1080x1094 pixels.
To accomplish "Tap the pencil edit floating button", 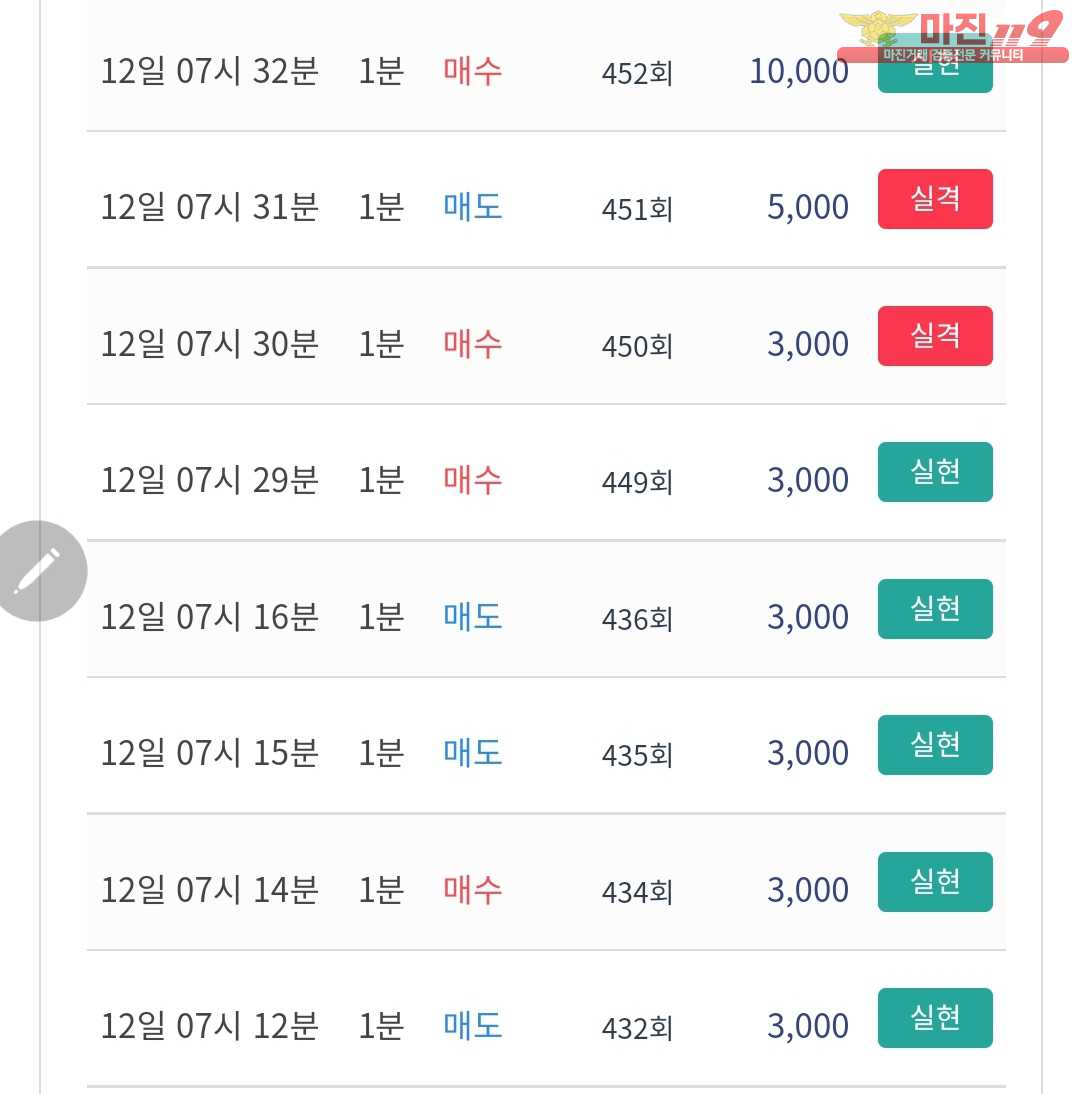I will pyautogui.click(x=38, y=571).
